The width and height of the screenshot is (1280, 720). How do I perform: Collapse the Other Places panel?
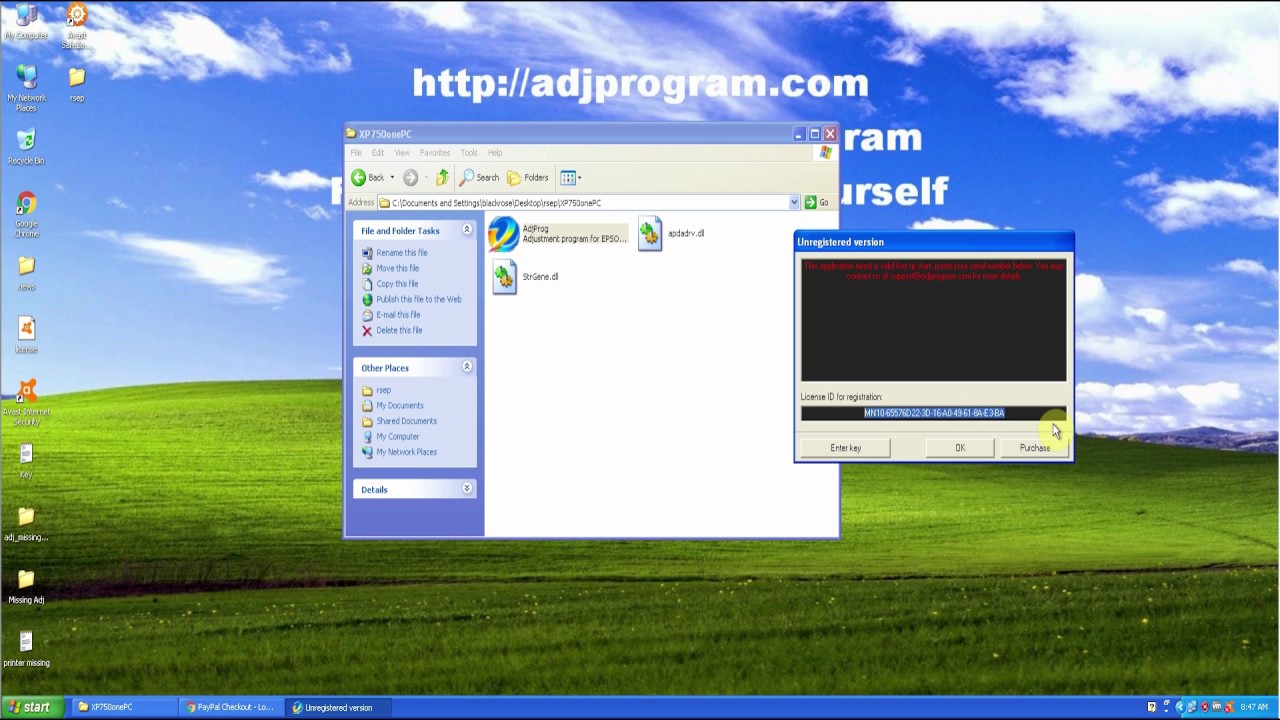pos(466,367)
